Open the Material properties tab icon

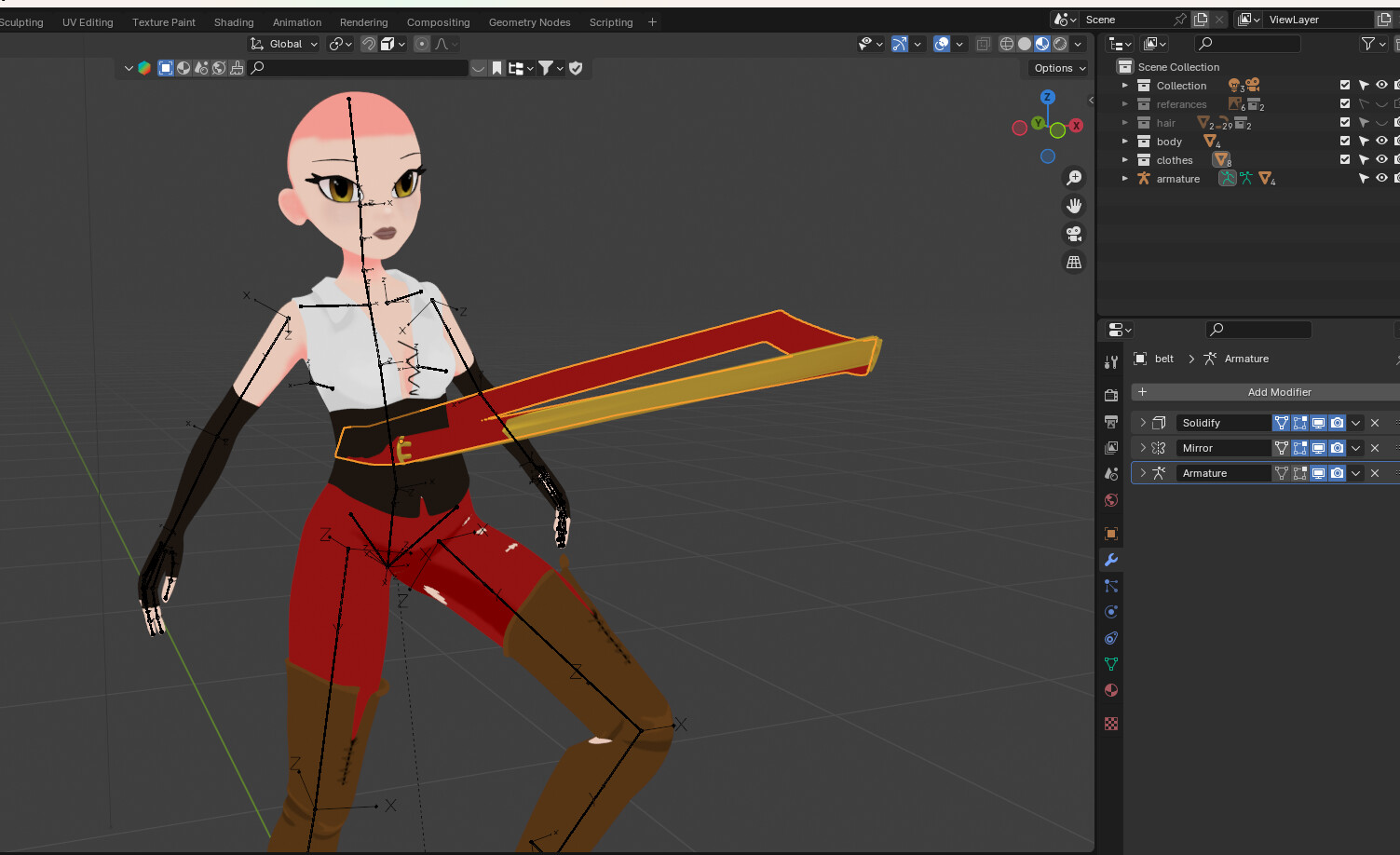1110,690
